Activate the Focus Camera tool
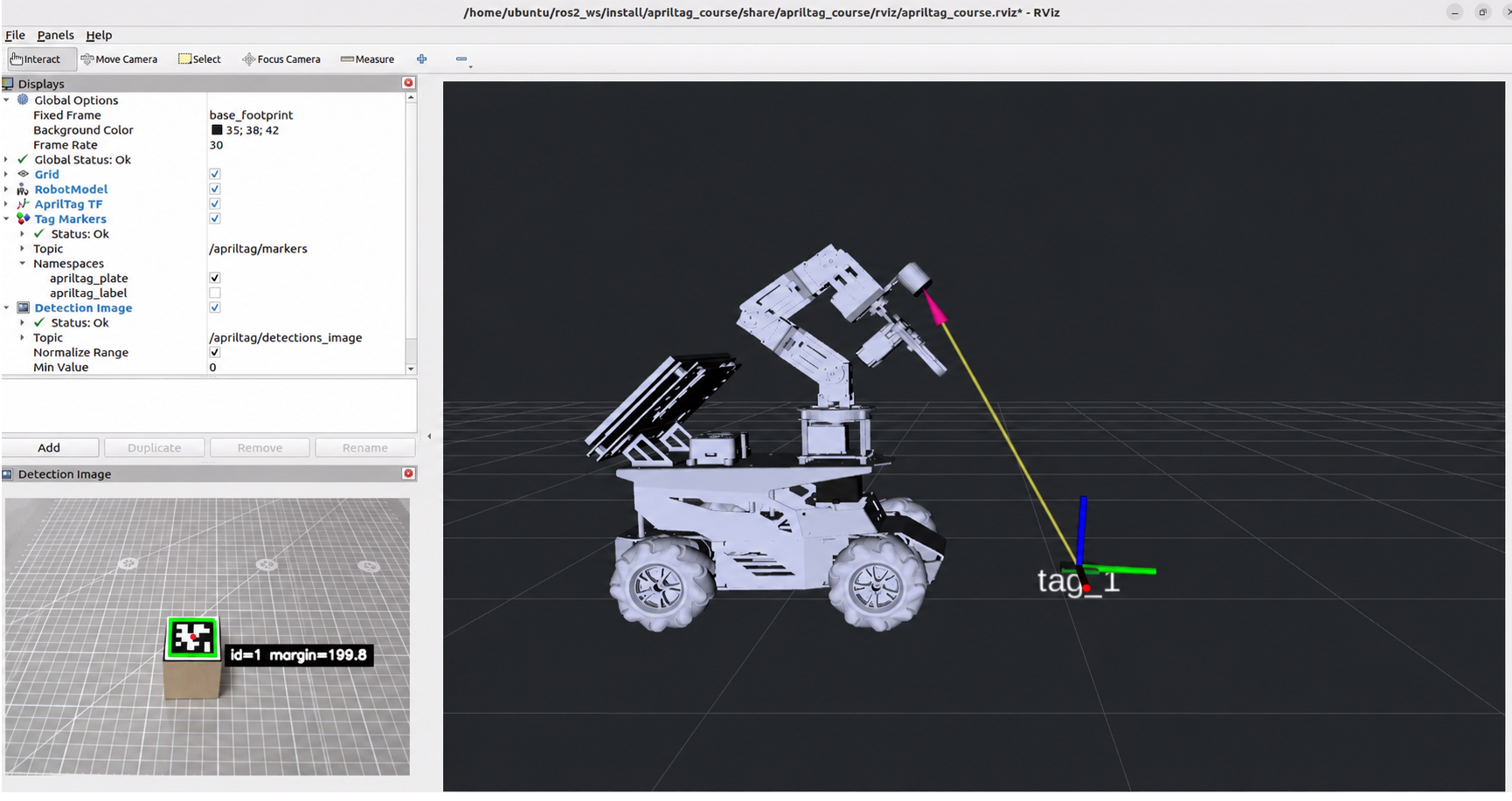Viewport: 1512px width, 801px height. pos(281,59)
